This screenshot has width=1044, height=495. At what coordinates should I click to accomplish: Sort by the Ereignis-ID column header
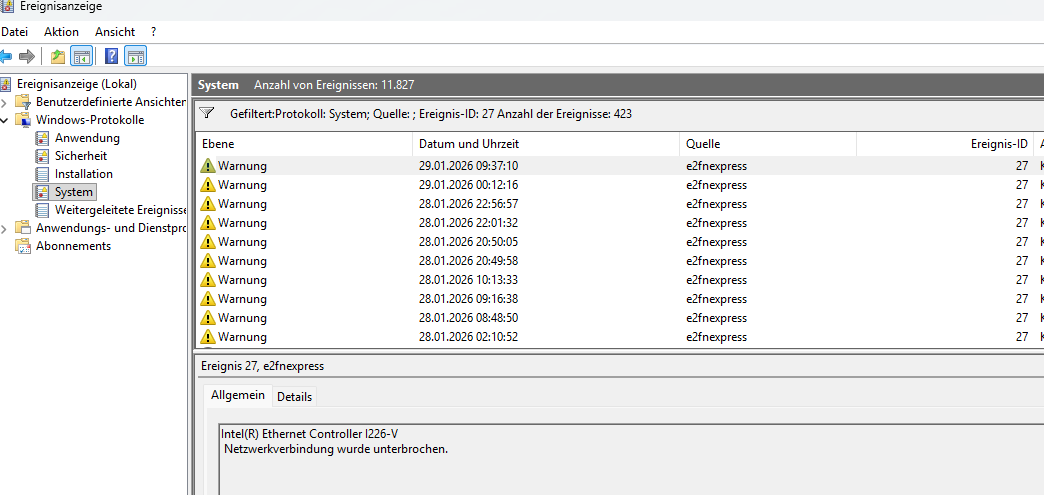tap(944, 144)
